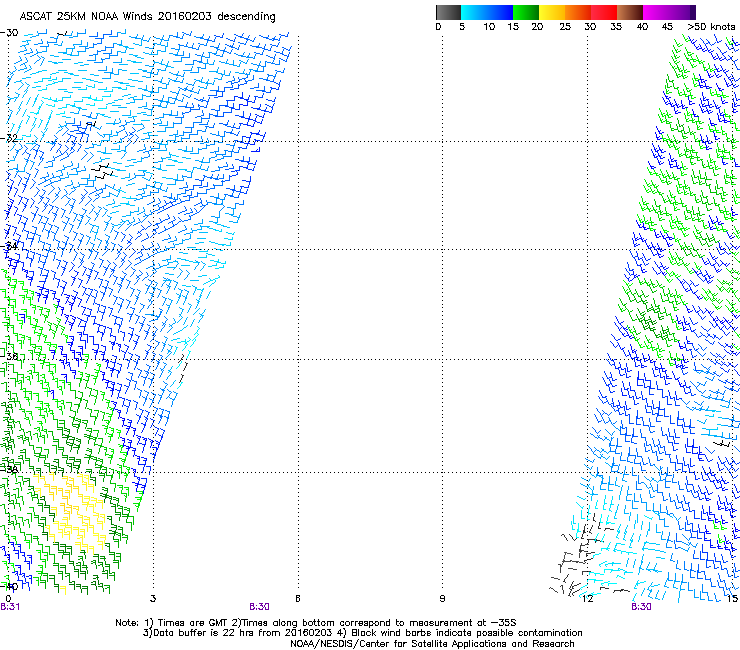Image resolution: width=740 pixels, height=650 pixels.
Task: Click the '30' label under the color bar
Action: click(590, 26)
